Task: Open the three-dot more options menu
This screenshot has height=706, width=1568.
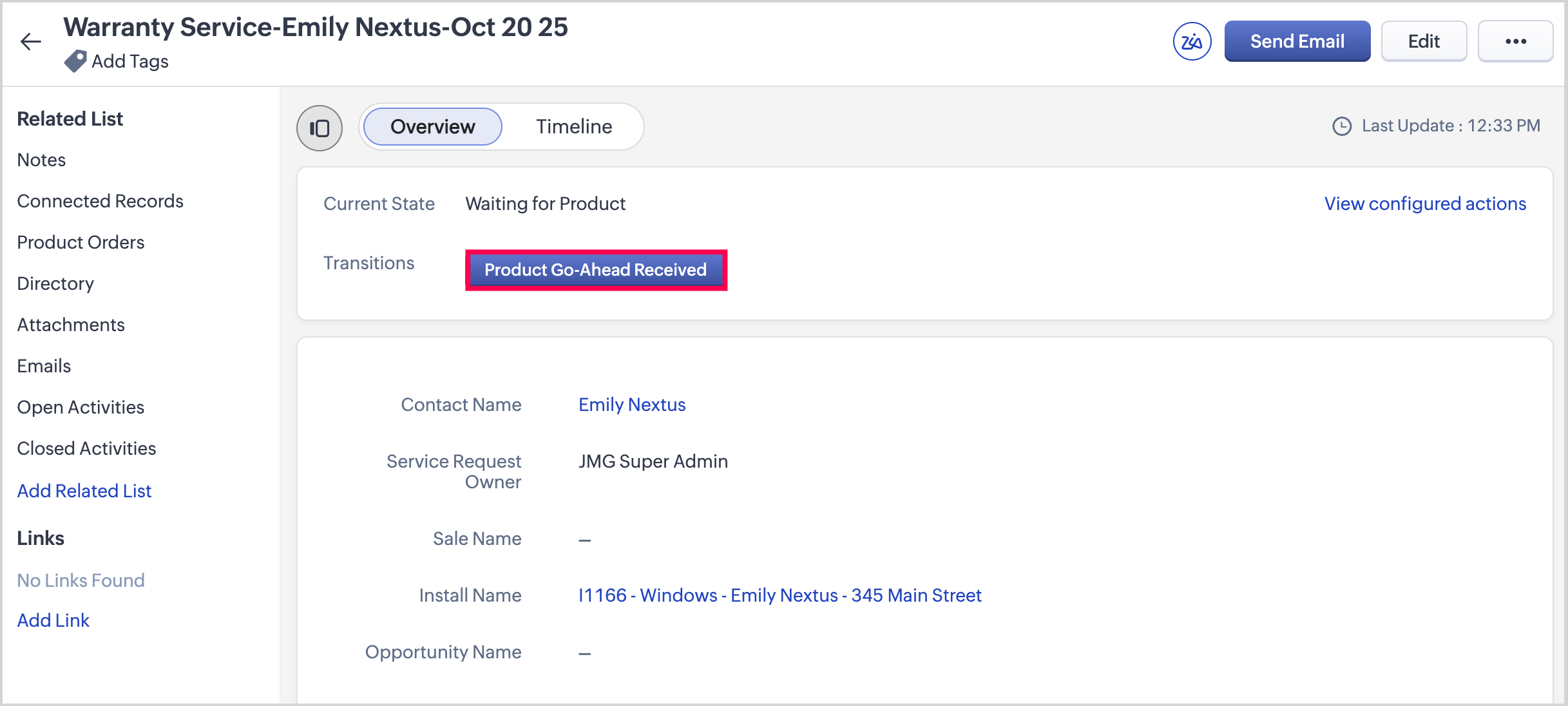Action: (x=1515, y=42)
